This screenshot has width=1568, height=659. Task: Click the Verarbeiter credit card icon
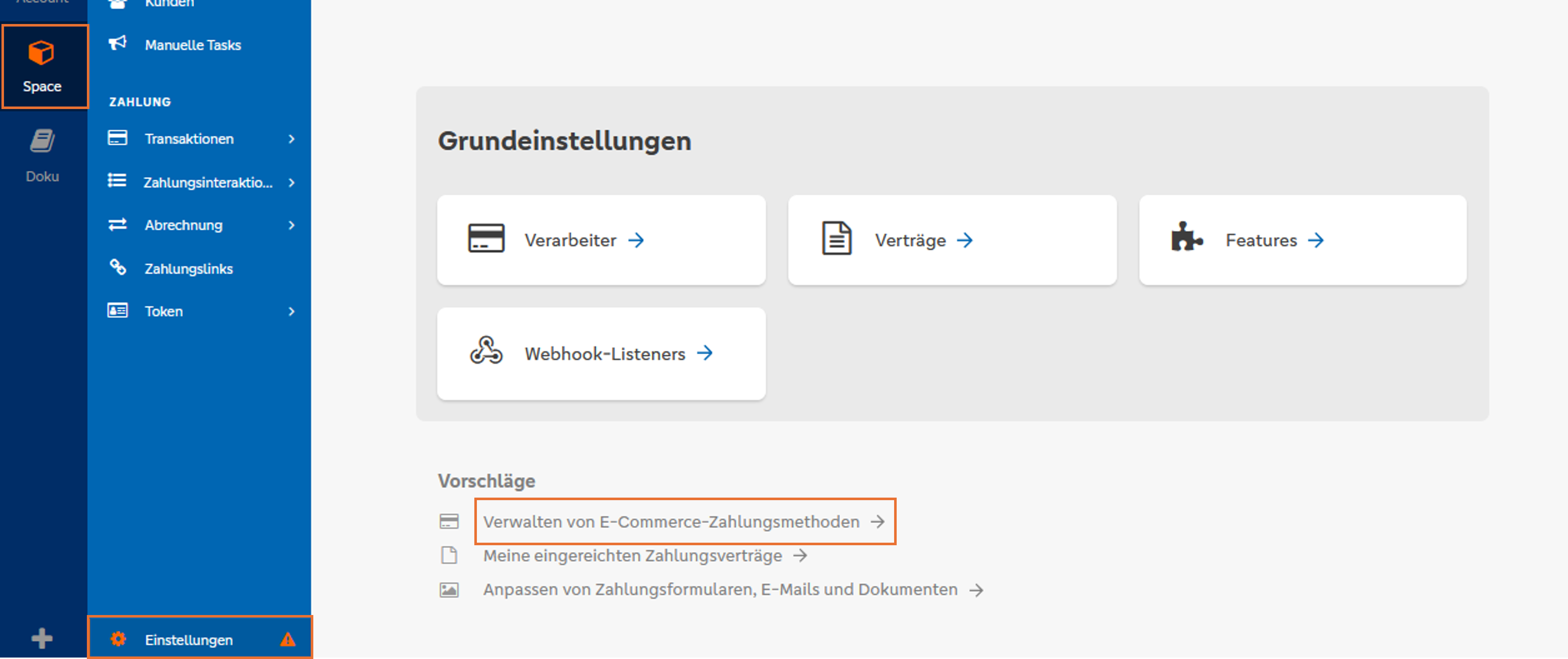[486, 238]
